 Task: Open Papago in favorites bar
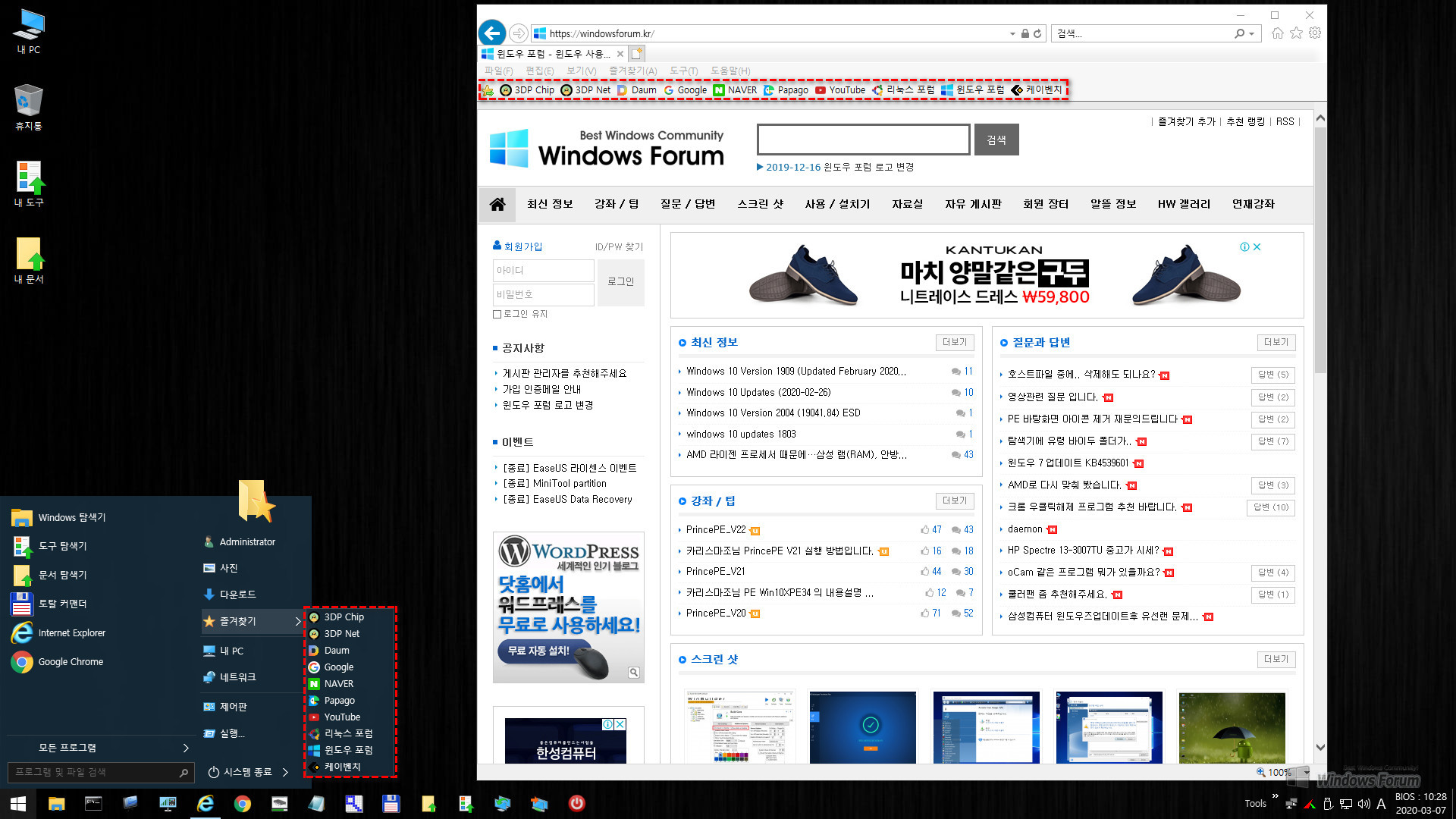(786, 89)
